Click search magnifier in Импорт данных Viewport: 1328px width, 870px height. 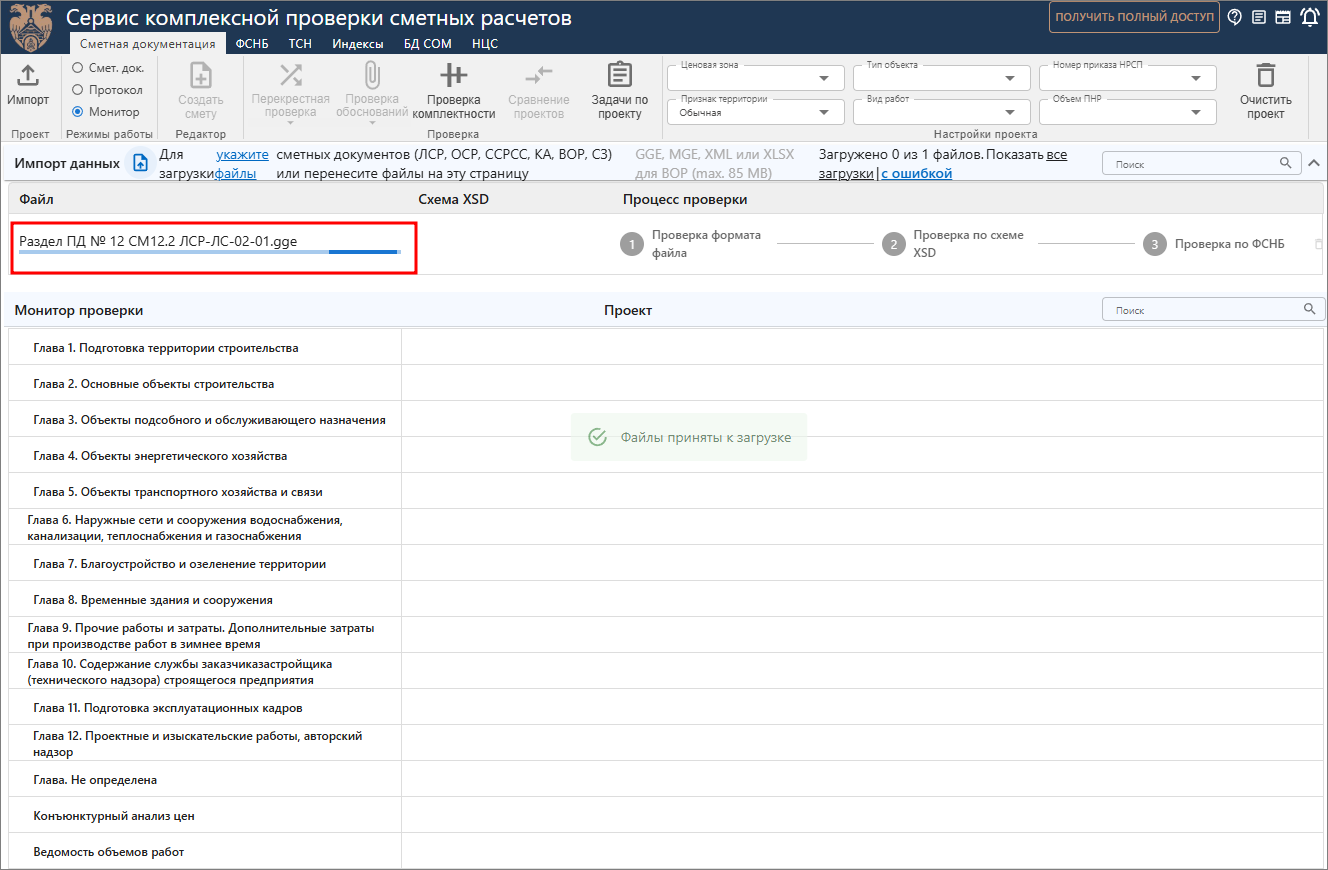point(1285,163)
